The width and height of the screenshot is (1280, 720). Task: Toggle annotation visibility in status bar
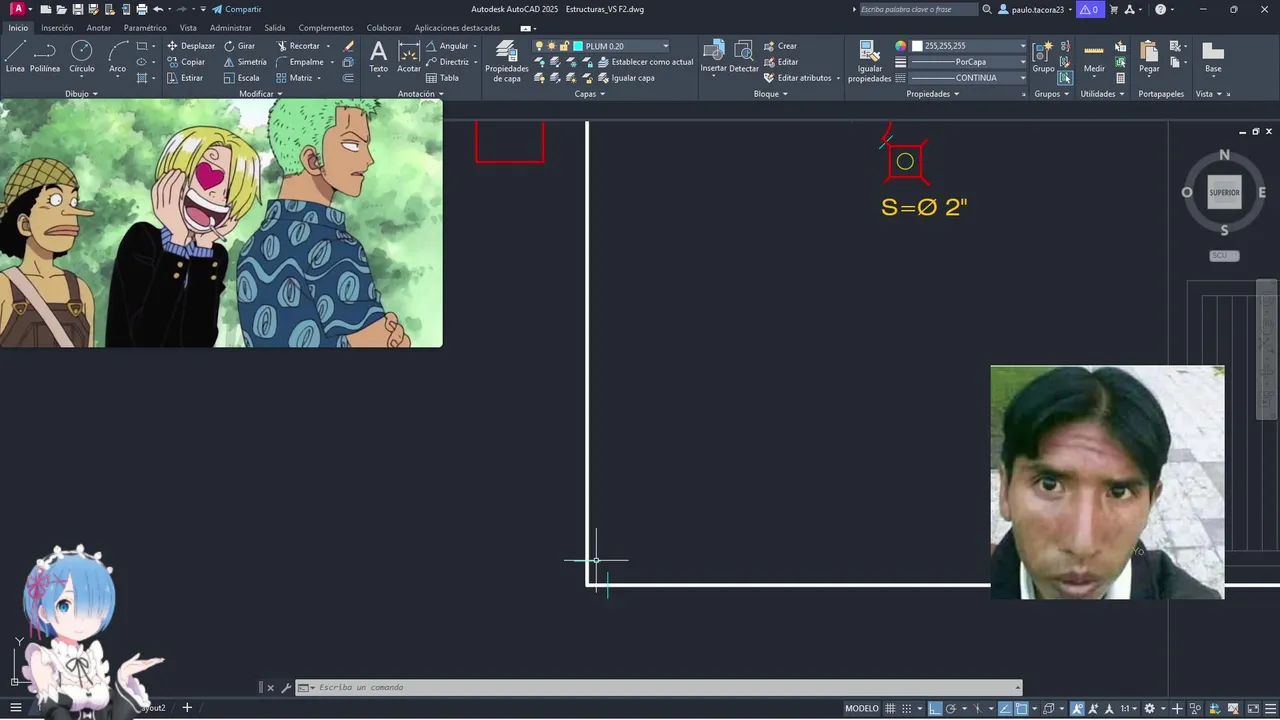(1077, 708)
